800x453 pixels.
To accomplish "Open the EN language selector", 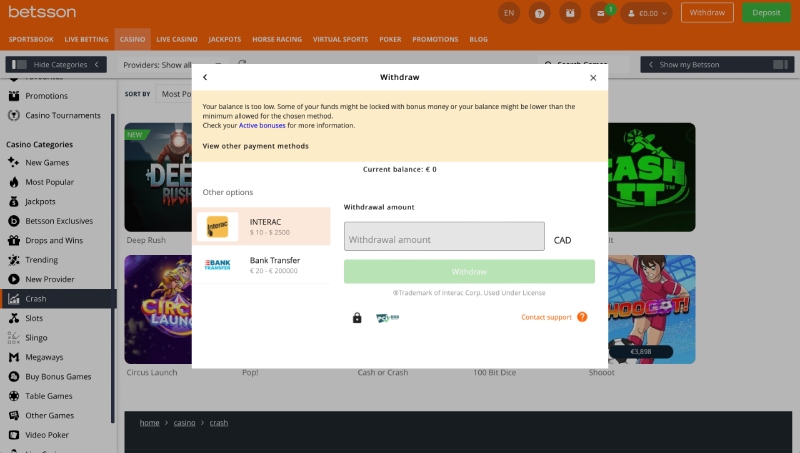I will point(509,13).
